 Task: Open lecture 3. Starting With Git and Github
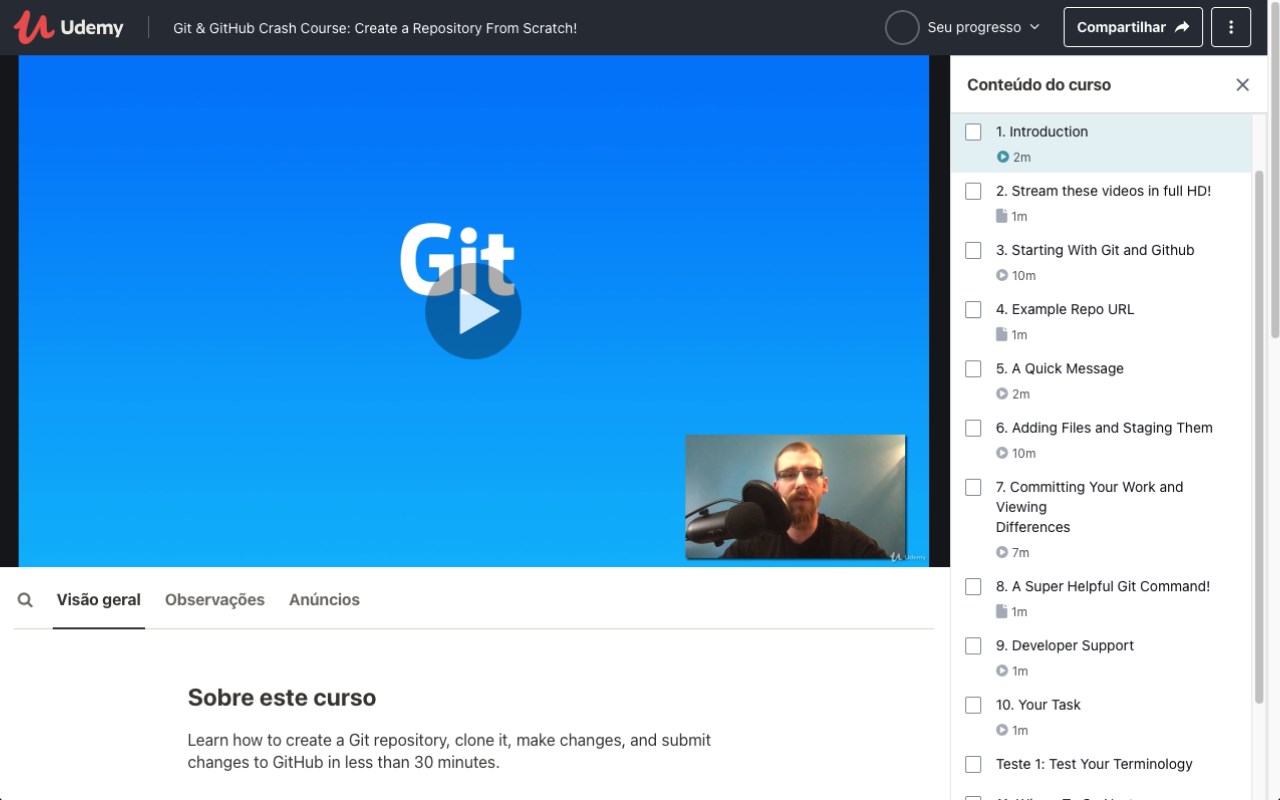pos(1101,262)
